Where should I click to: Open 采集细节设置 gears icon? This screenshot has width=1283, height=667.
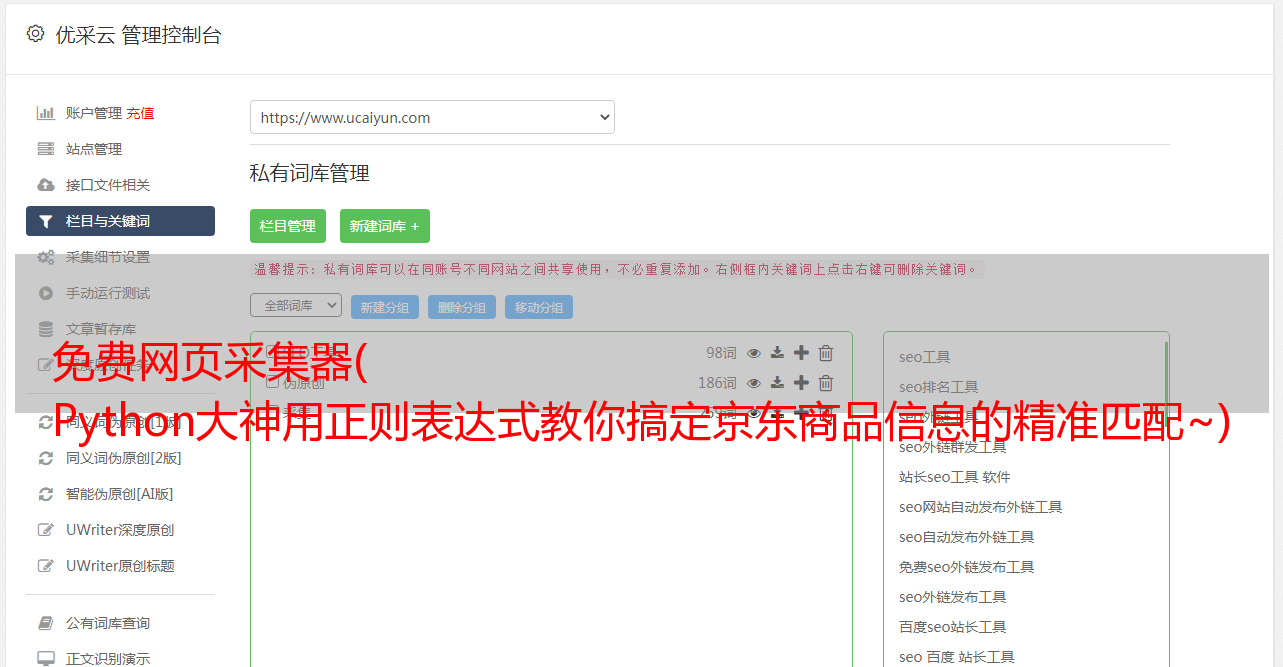[46, 257]
